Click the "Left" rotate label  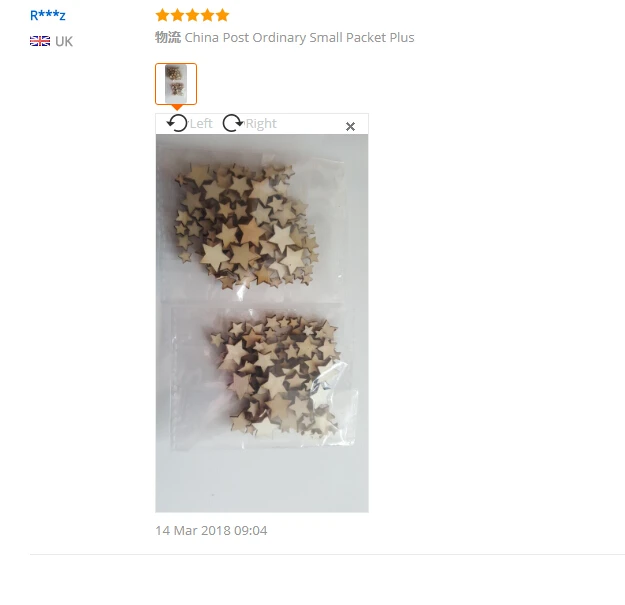pyautogui.click(x=201, y=124)
